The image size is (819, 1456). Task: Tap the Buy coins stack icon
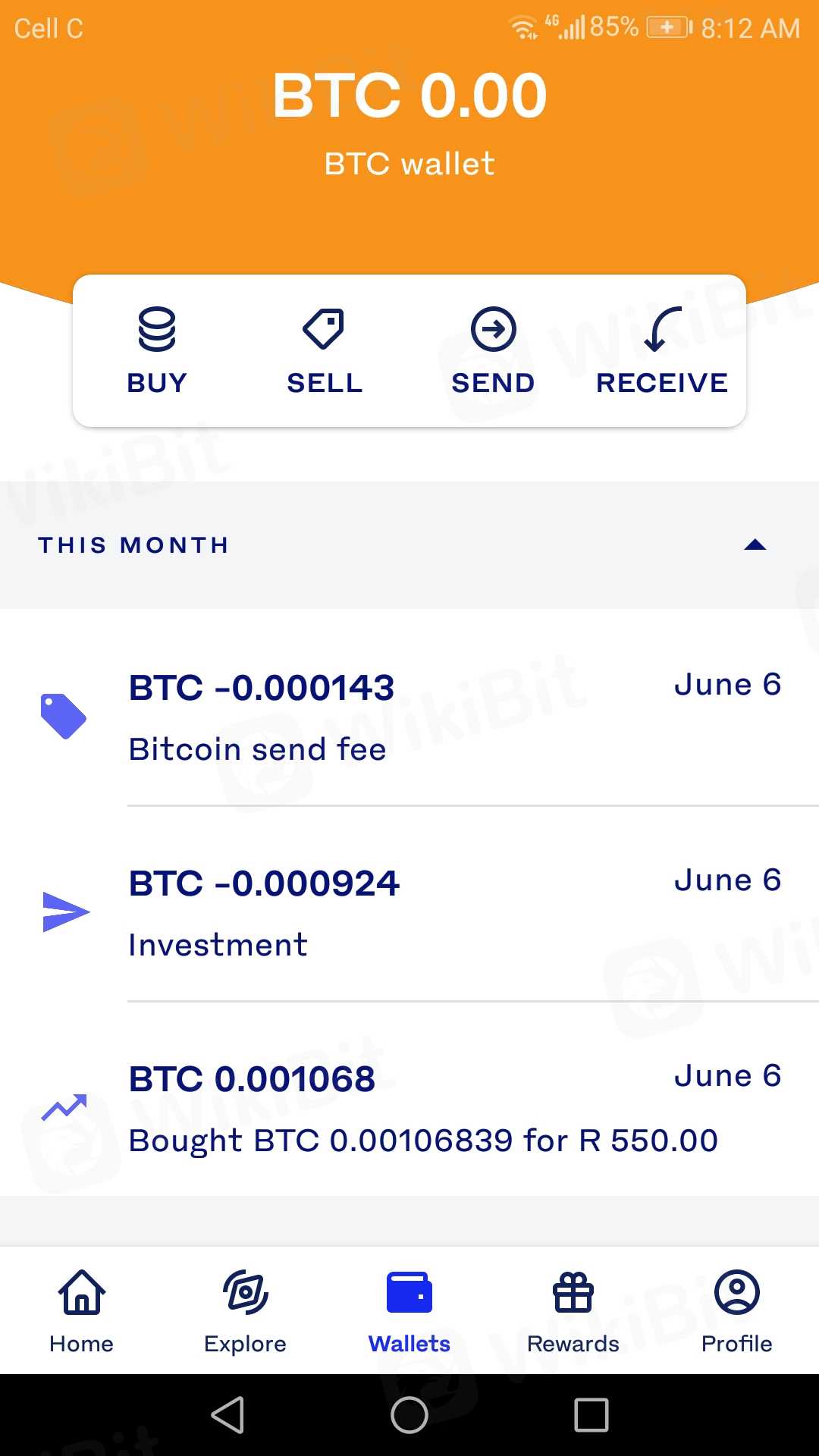pos(157,329)
